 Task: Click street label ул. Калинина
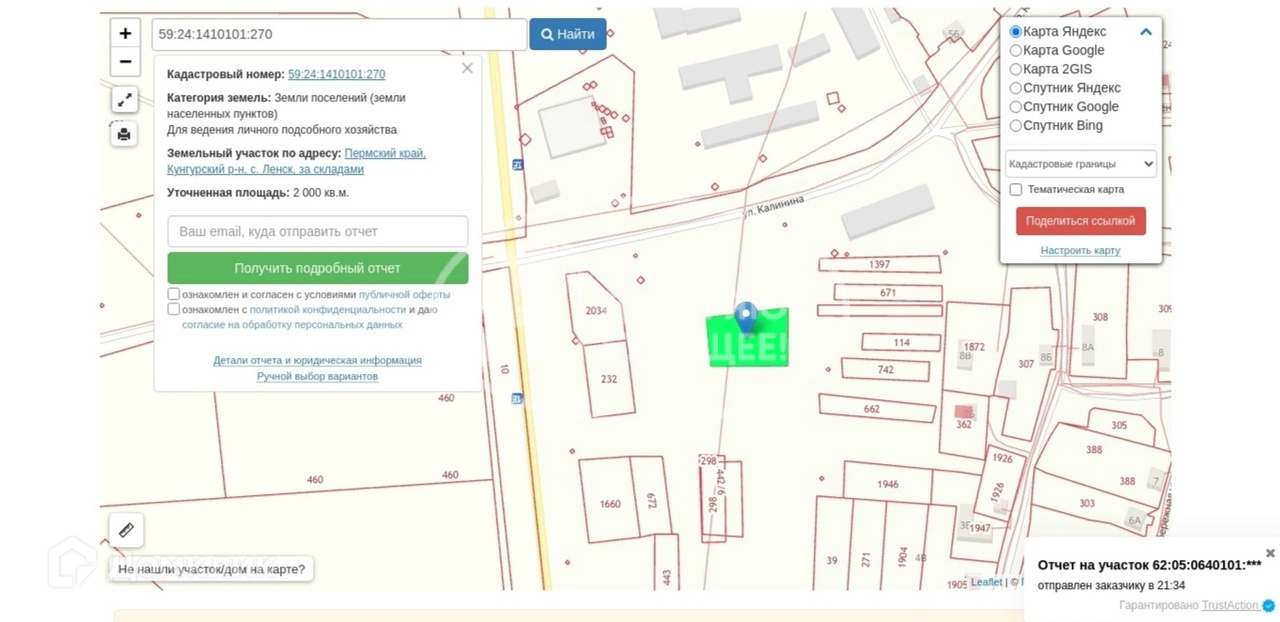point(773,206)
